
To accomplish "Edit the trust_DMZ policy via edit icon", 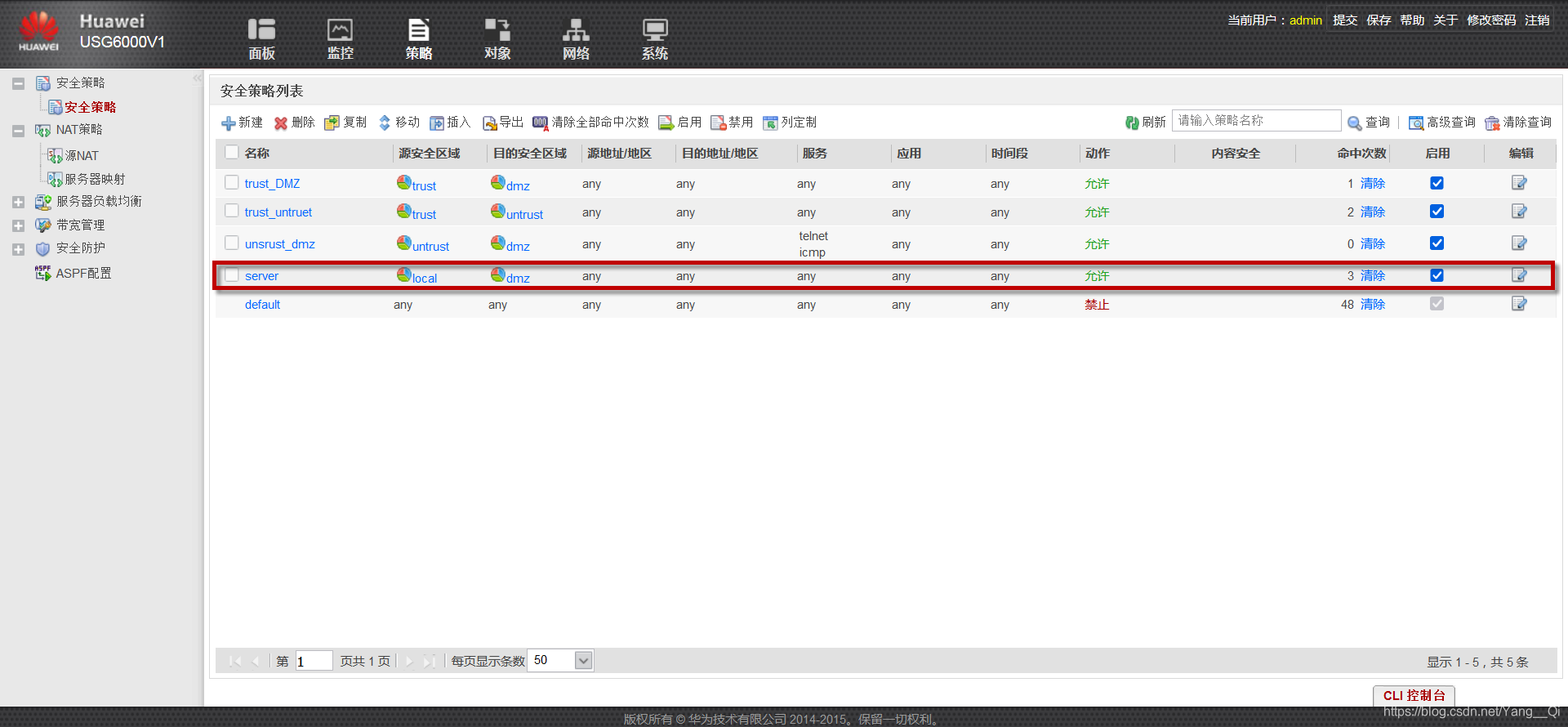I will 1519,183.
